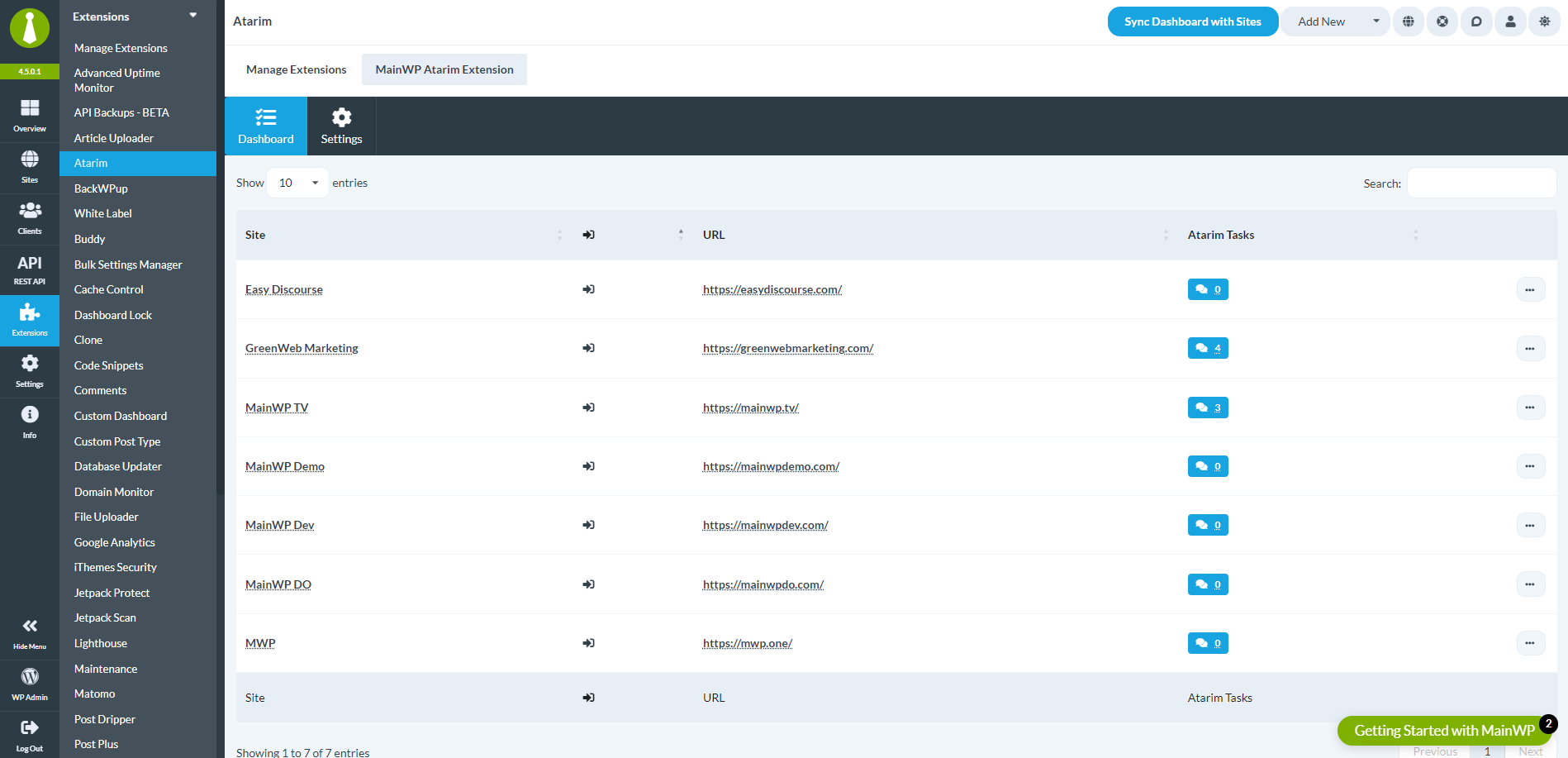Click Sync Dashboard with Sites button
Viewport: 1568px width, 758px height.
(x=1192, y=21)
